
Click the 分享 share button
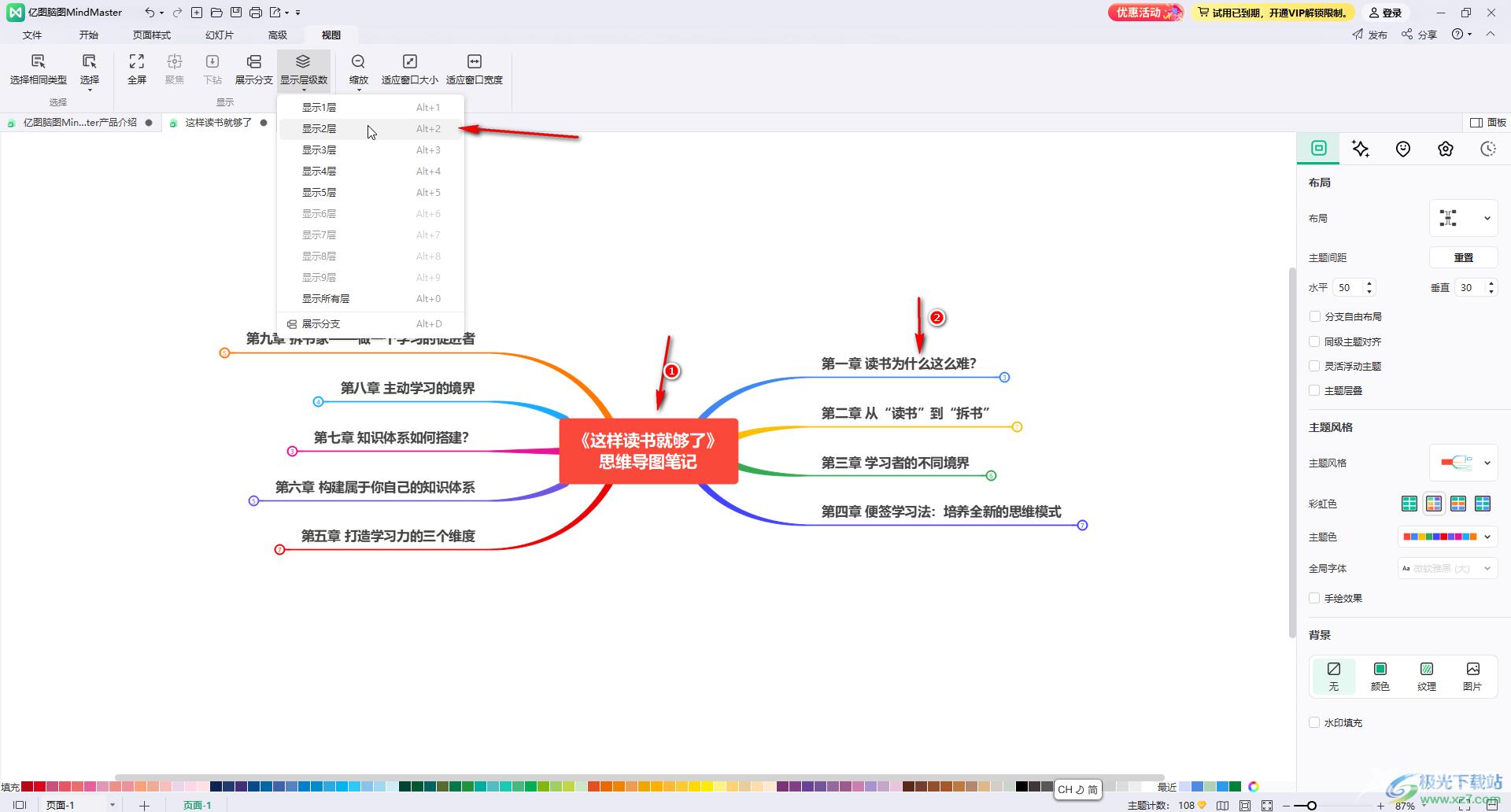click(1419, 34)
